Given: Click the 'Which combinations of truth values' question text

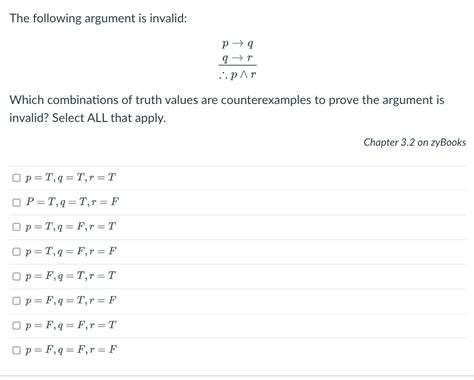Looking at the screenshot, I should point(227,109).
